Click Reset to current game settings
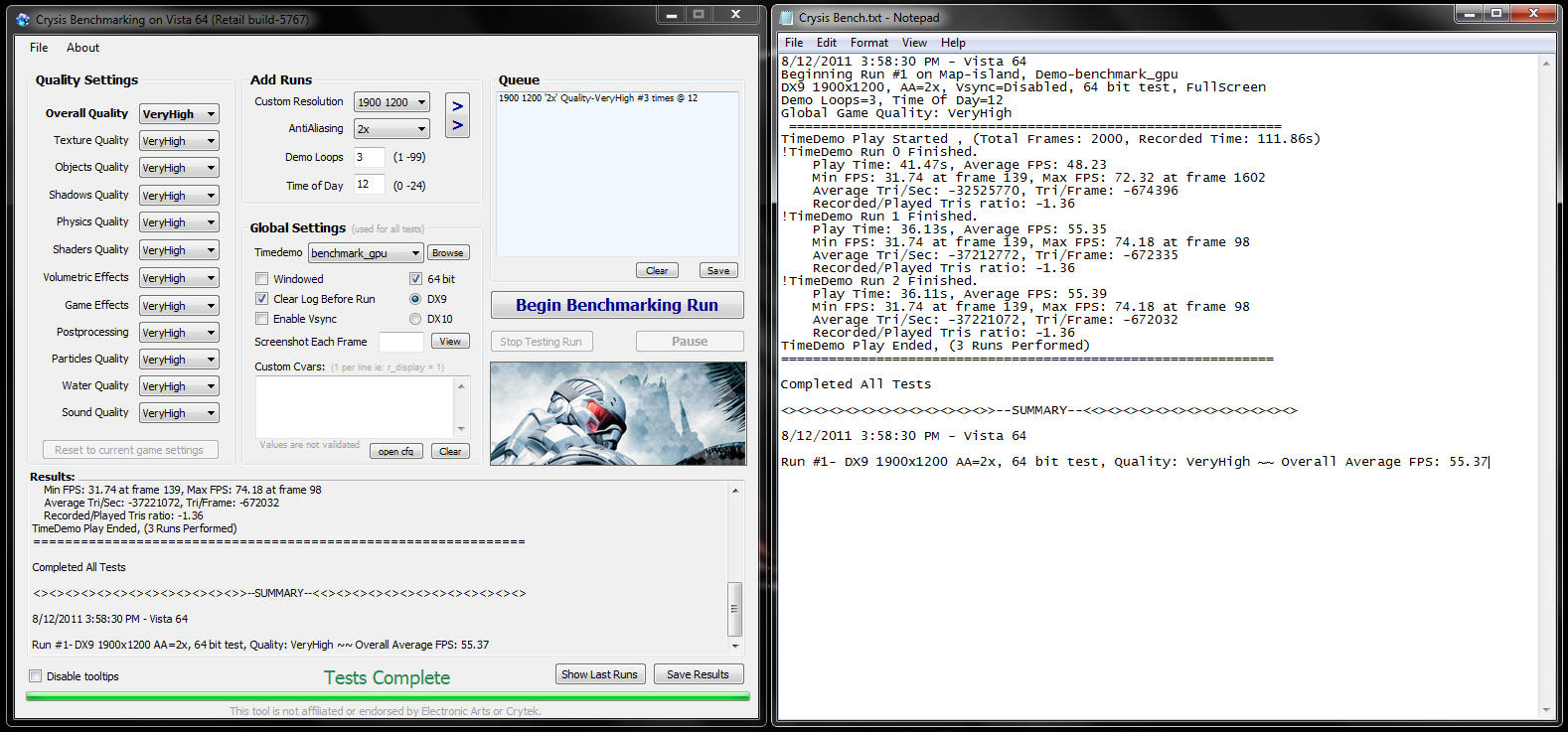Screen dimensions: 1568x732 click(x=130, y=450)
